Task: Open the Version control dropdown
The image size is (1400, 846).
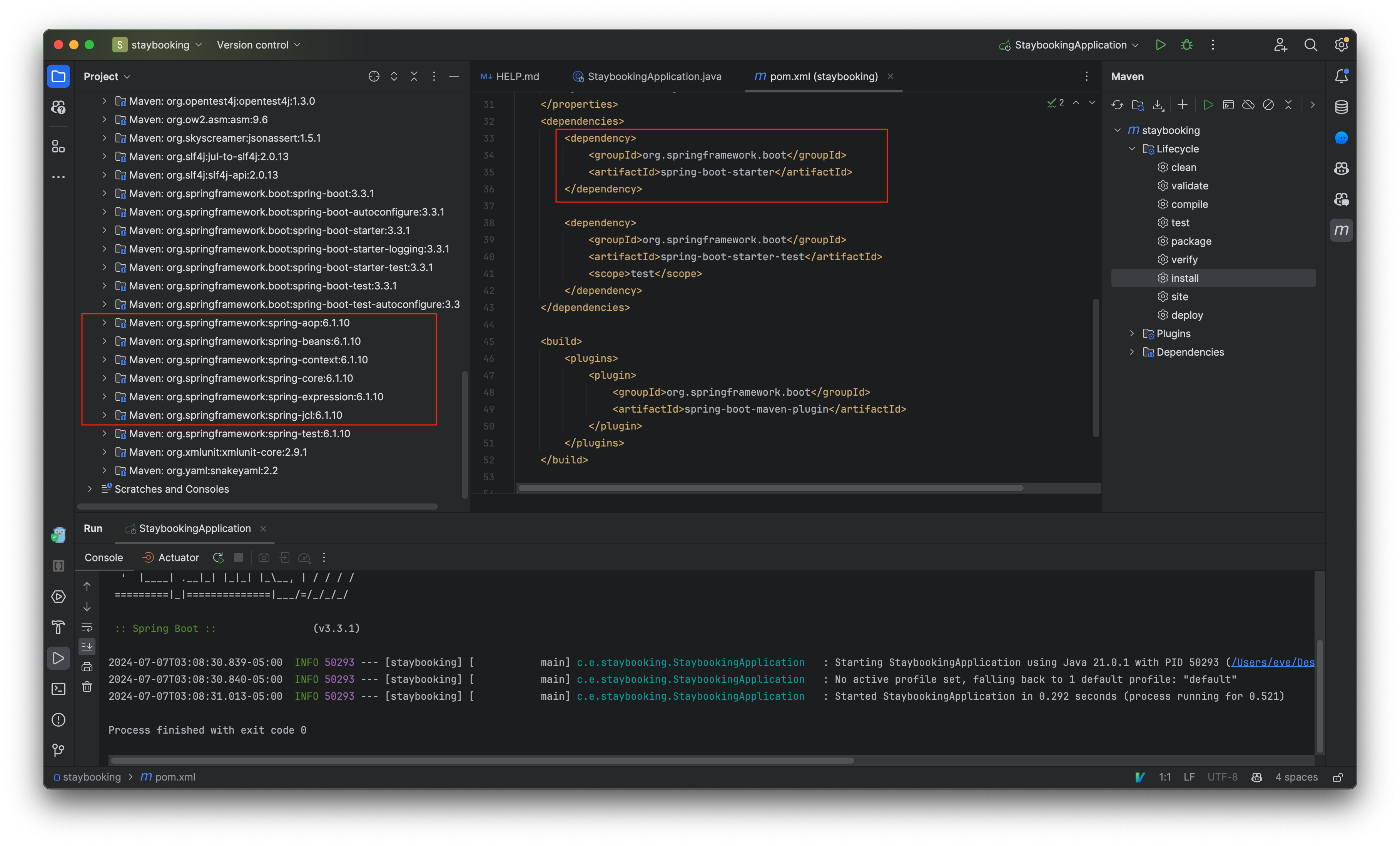Action: coord(258,45)
